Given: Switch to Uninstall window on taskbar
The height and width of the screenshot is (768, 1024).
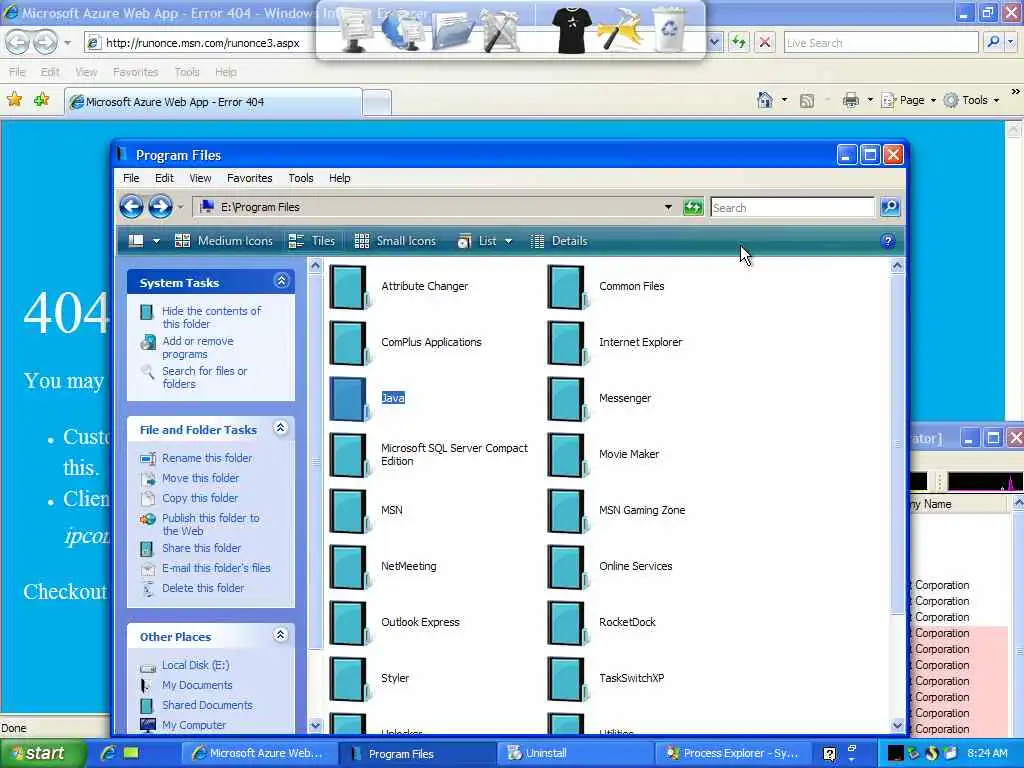Looking at the screenshot, I should click(x=575, y=754).
